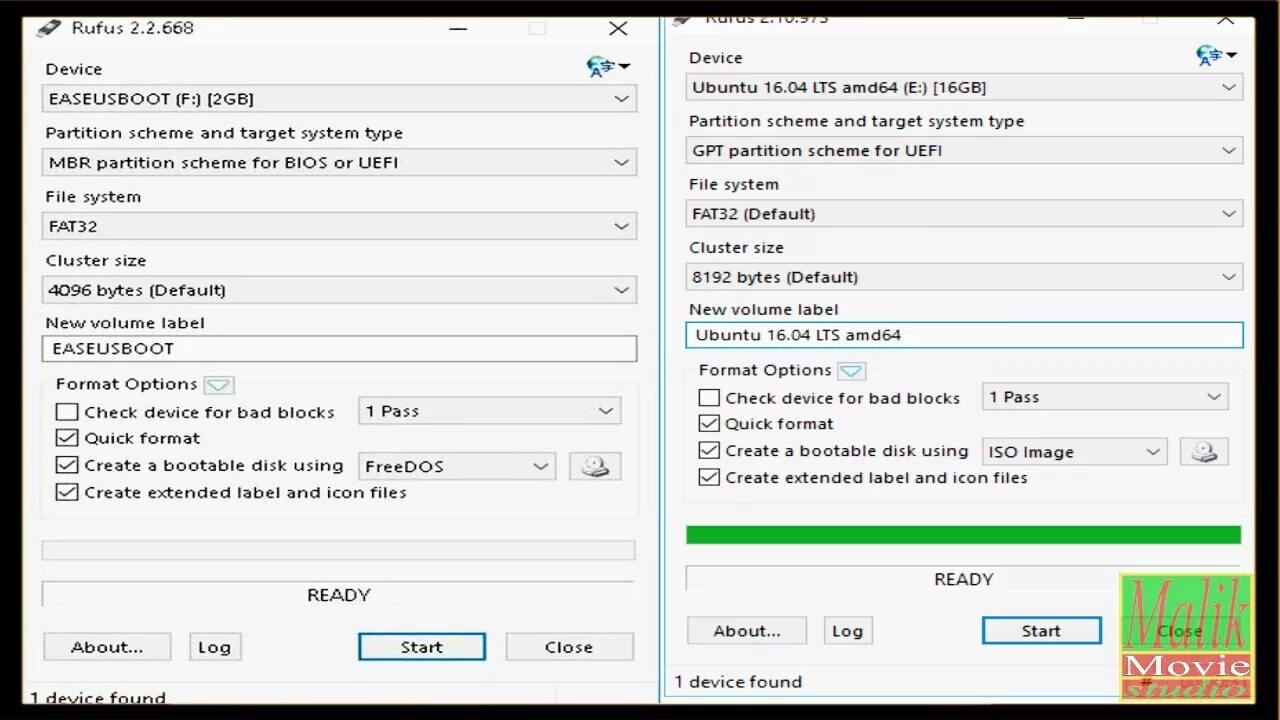Open language selector icon in Rufus 2.2.668 window
Screen dimensions: 1280x720
click(608, 67)
